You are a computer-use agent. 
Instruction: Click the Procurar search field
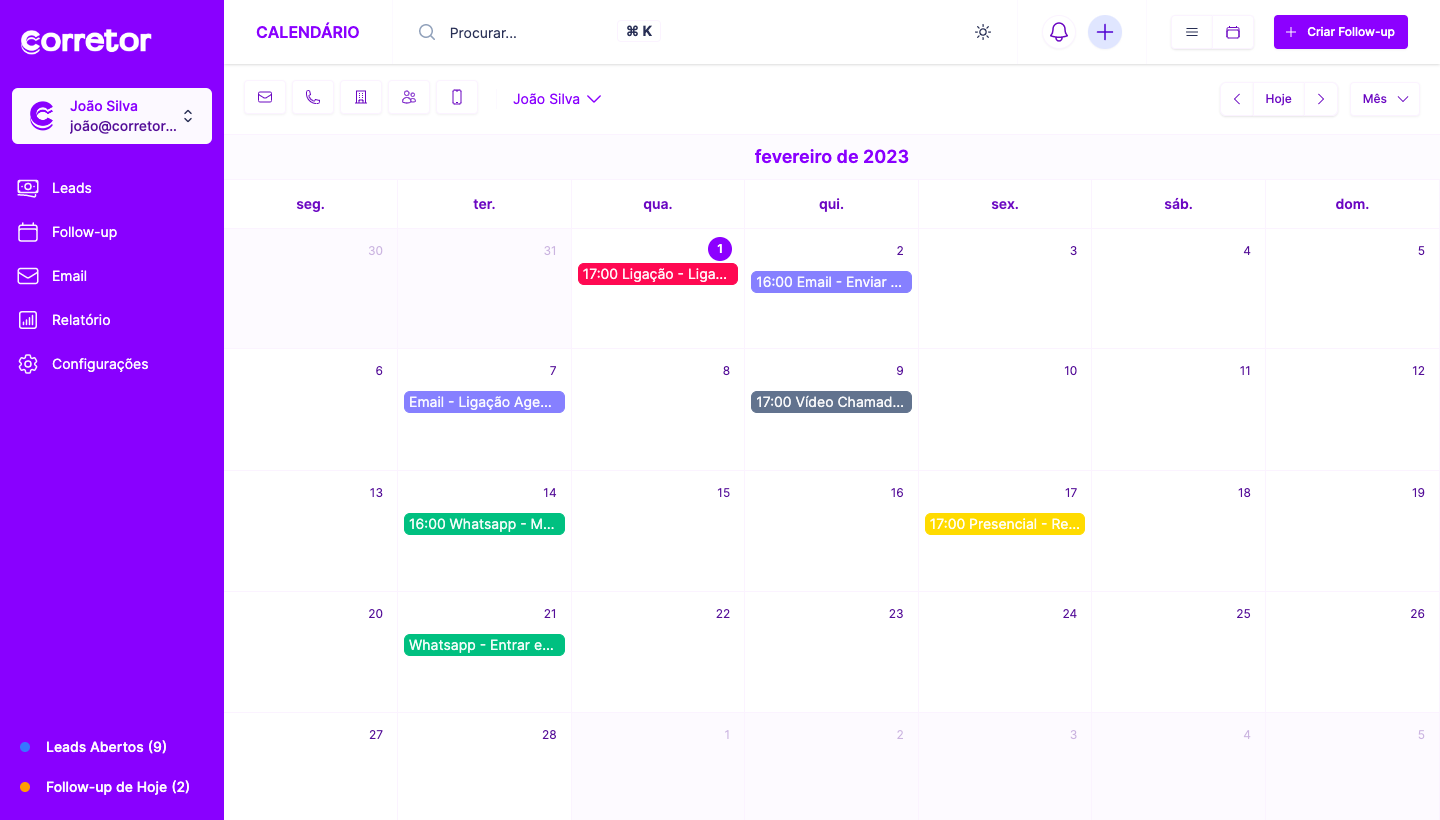tap(530, 32)
